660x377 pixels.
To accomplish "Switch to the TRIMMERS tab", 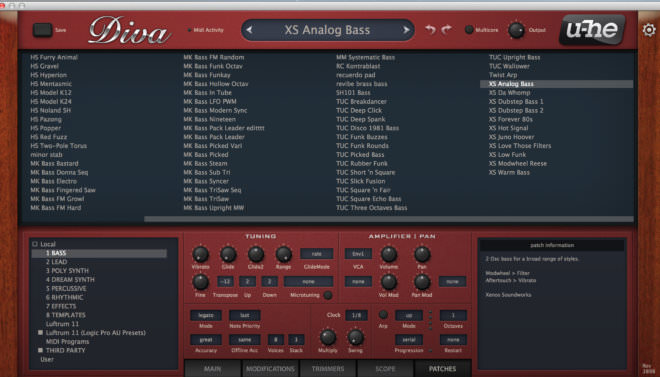I will coord(327,369).
